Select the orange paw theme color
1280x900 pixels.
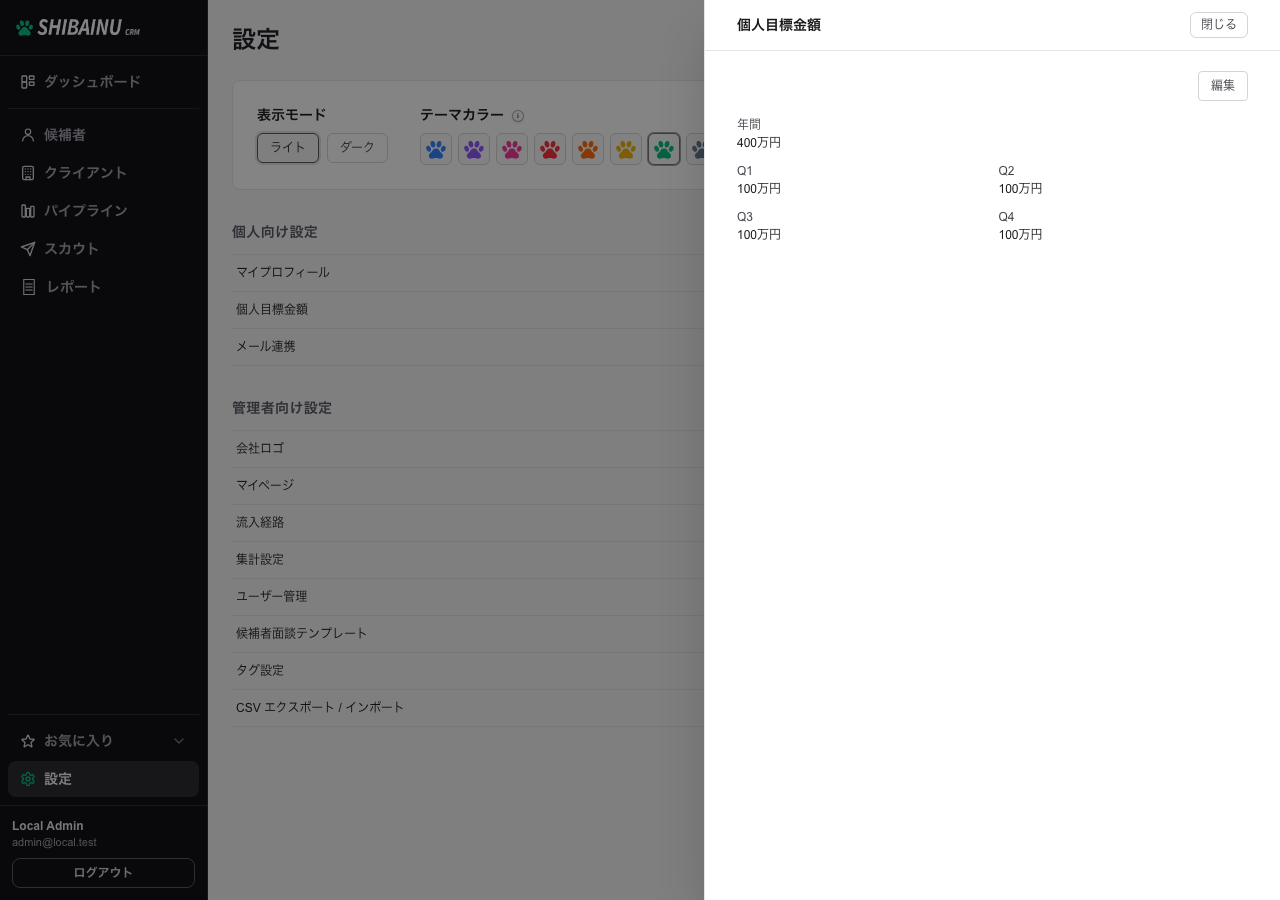(x=588, y=149)
